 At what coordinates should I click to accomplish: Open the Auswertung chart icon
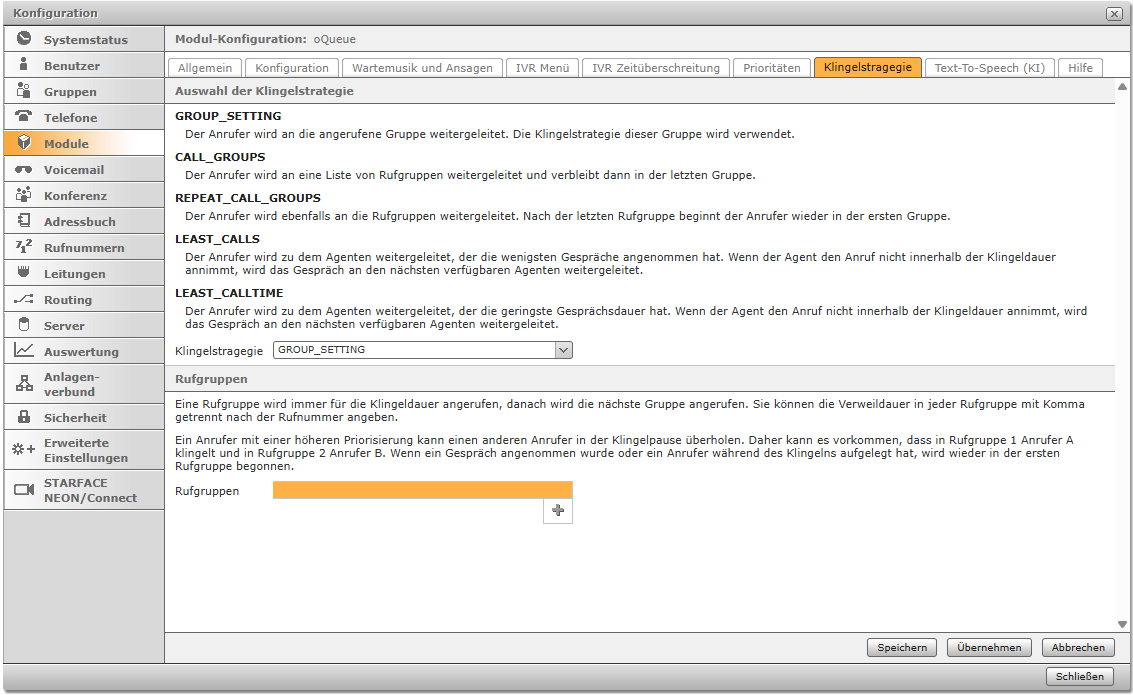click(24, 351)
